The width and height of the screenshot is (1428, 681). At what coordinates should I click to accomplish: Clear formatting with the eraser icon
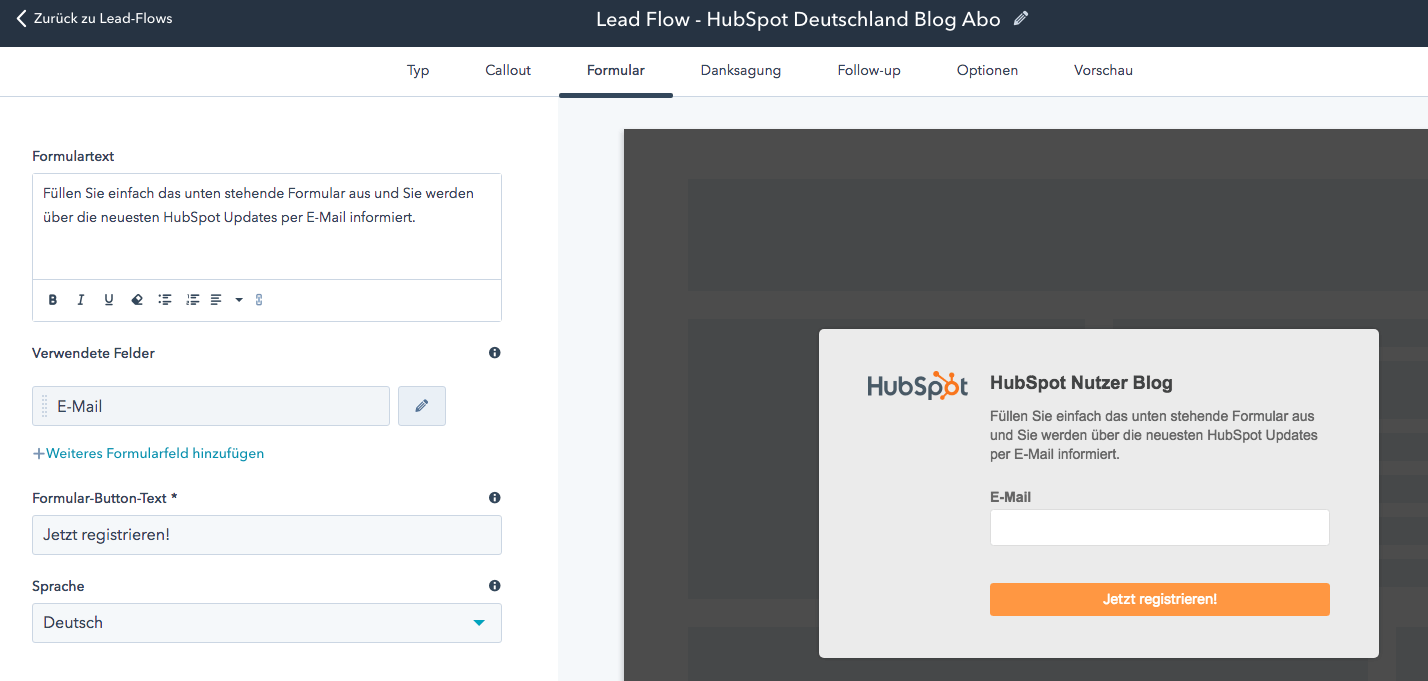(137, 300)
